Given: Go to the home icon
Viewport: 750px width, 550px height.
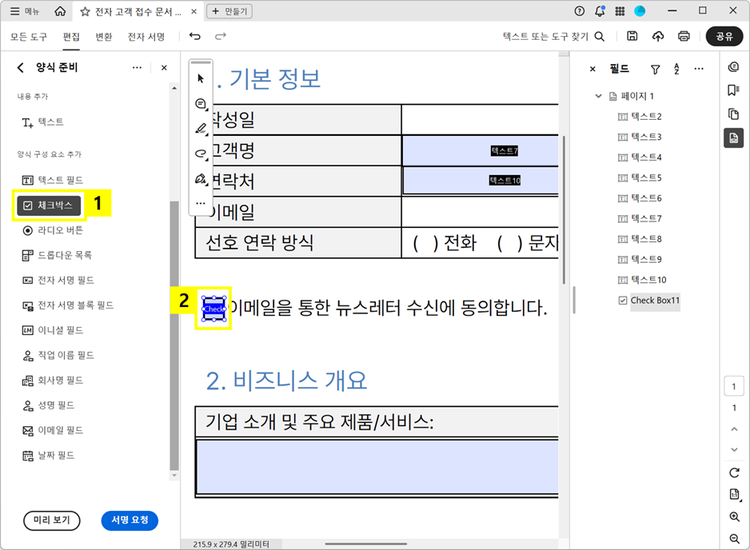Looking at the screenshot, I should pos(60,11).
